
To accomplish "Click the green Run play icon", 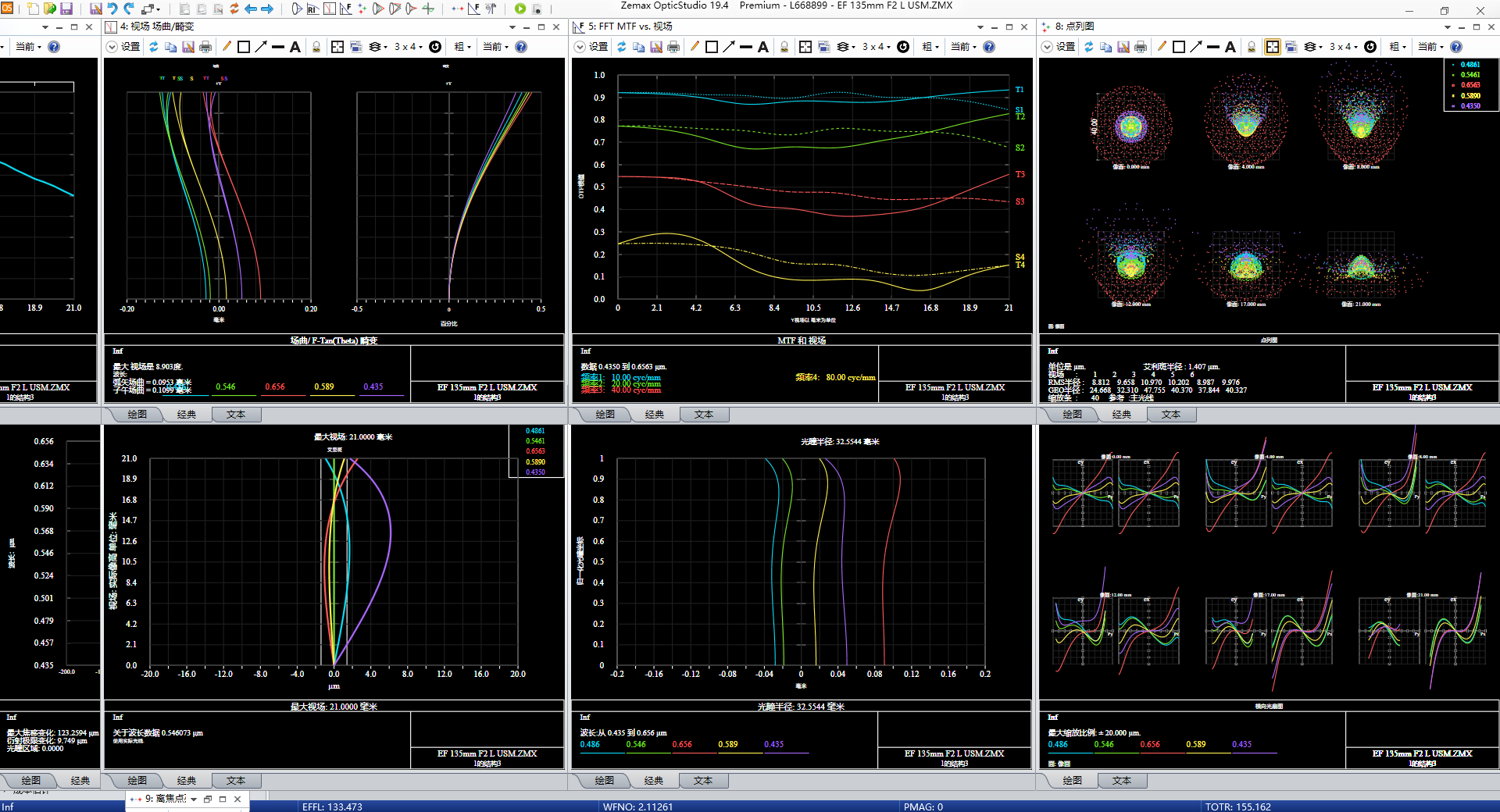I will coord(520,9).
